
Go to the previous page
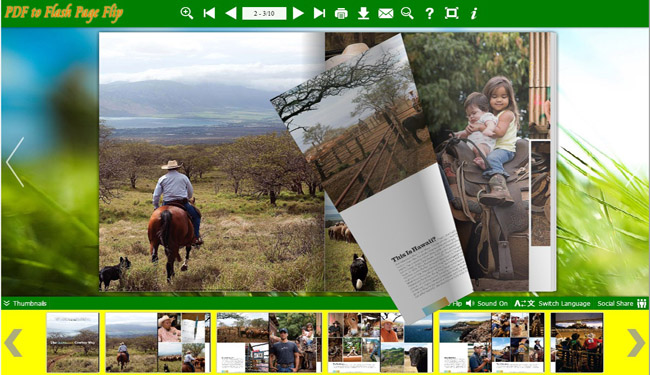tap(230, 13)
